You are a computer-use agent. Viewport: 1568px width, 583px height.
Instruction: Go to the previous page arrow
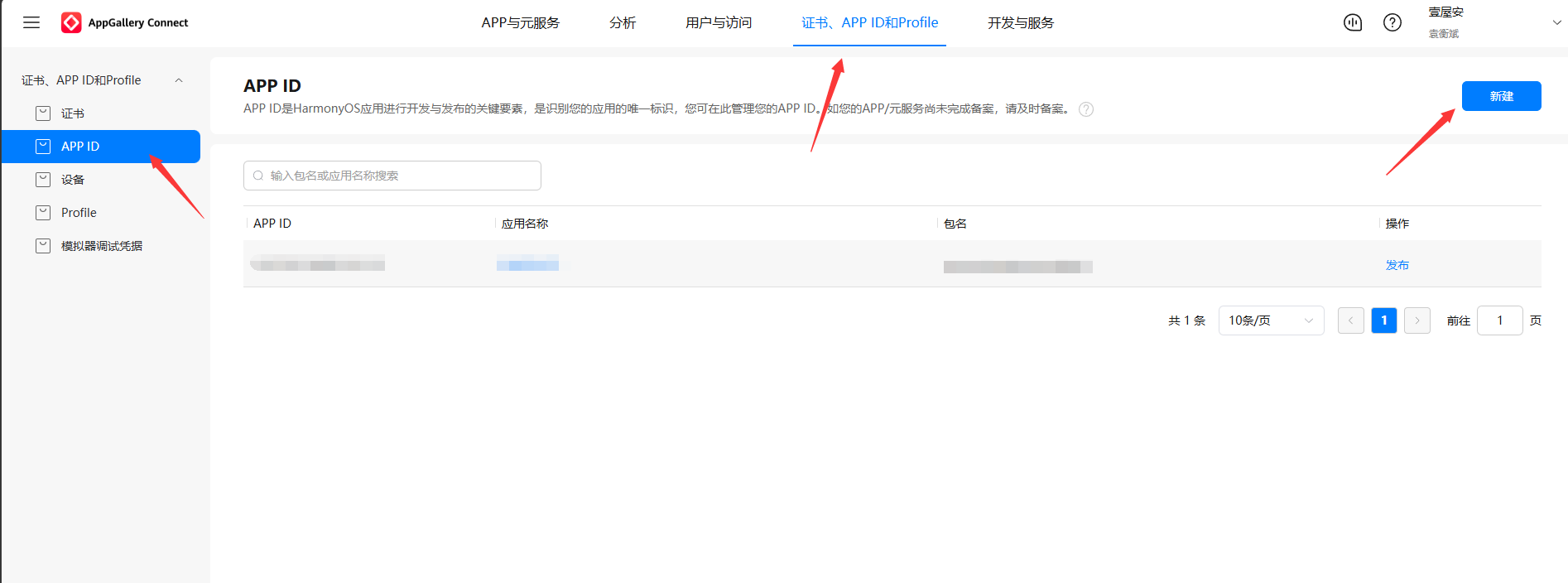1350,320
